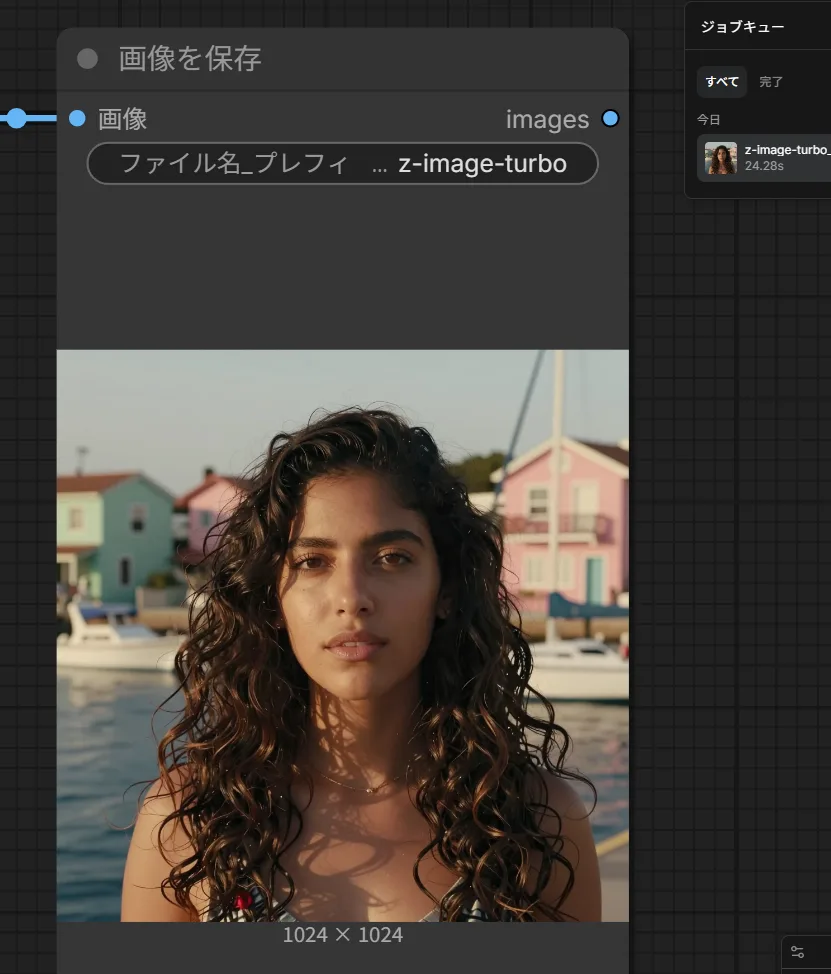
Task: Select the z-image-turbo job thumbnail in queue
Action: tap(721, 158)
